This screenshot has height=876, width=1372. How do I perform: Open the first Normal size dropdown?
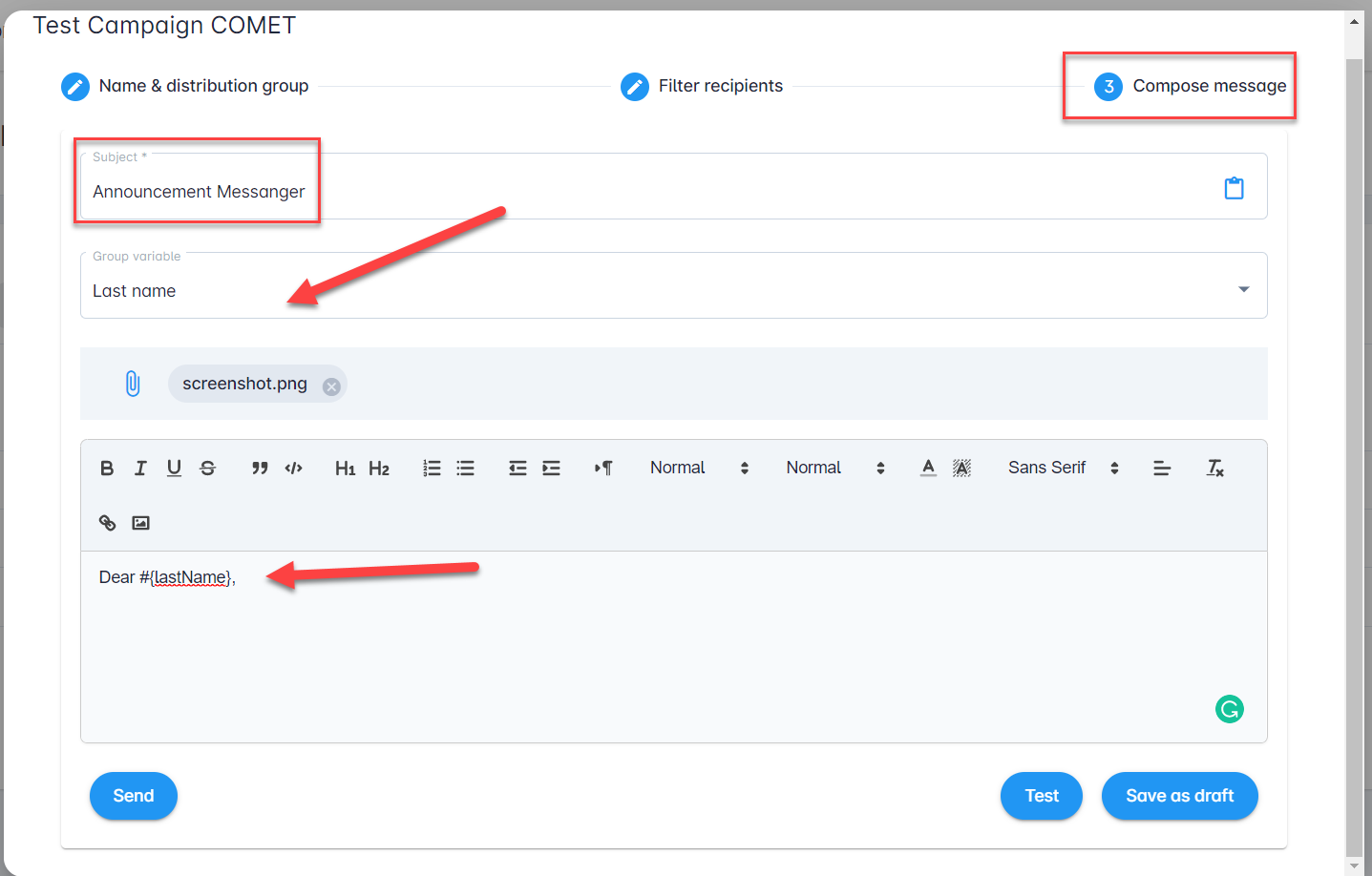tap(699, 468)
